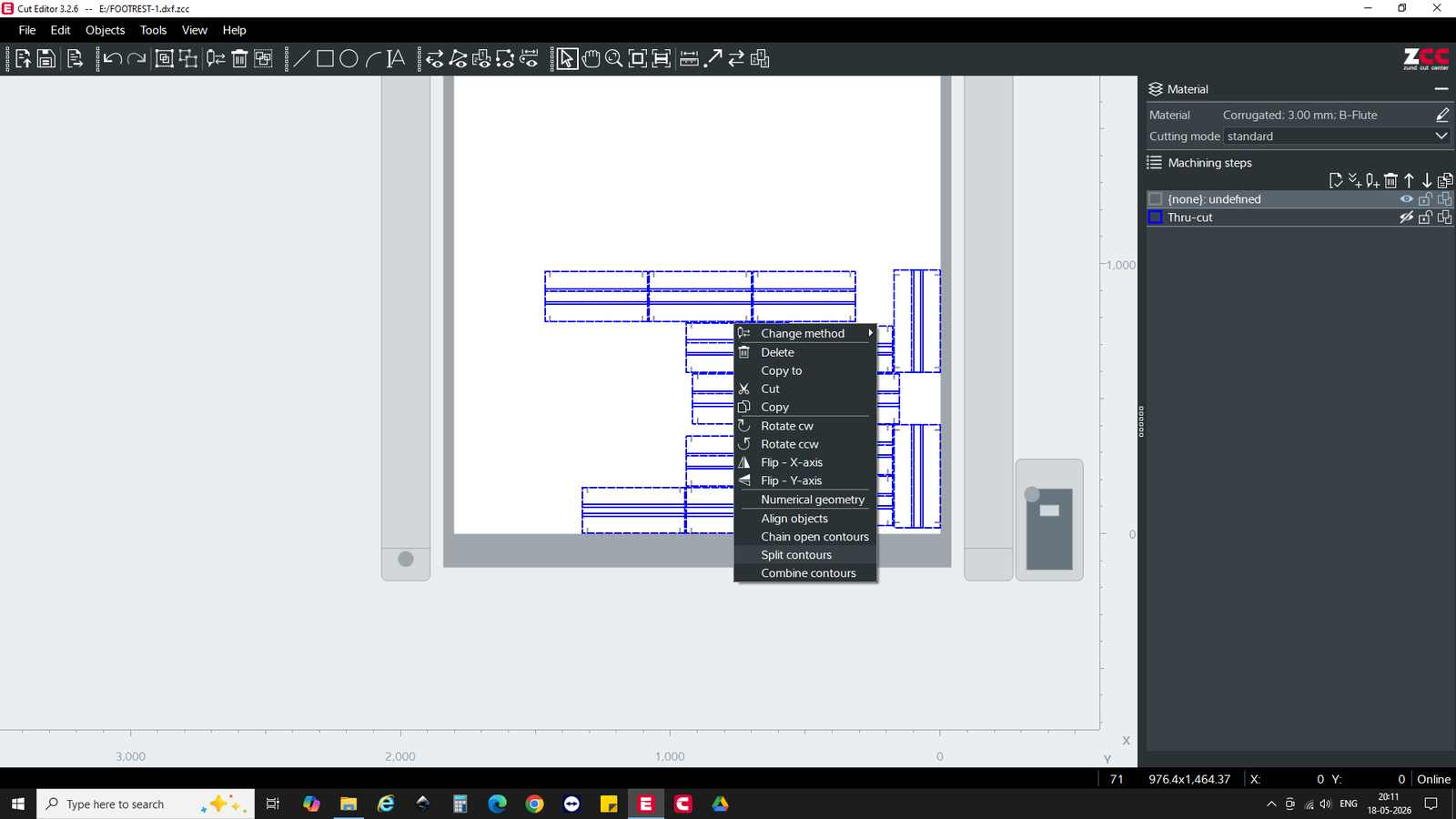1456x819 pixels.
Task: Delete selection using toolbar trash icon
Action: click(239, 59)
